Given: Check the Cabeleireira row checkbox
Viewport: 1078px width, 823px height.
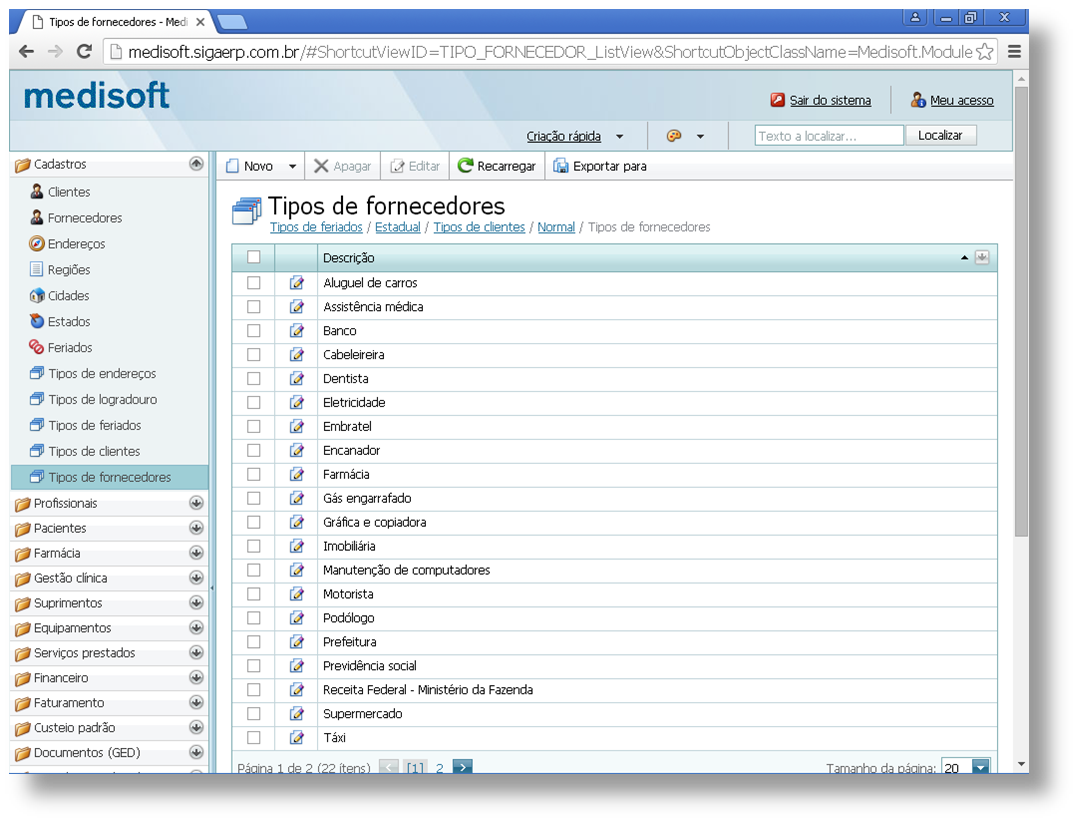Looking at the screenshot, I should pos(254,355).
